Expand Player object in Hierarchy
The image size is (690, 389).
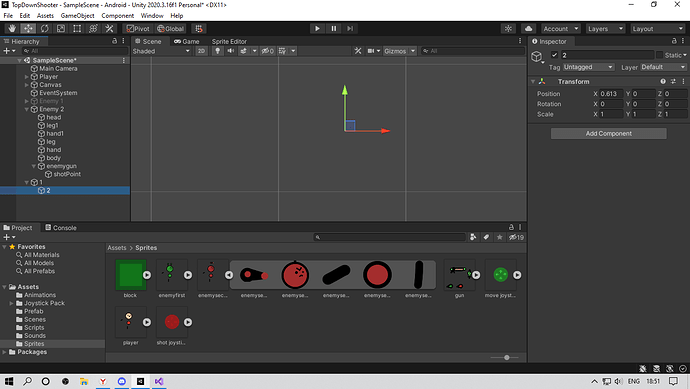point(27,77)
